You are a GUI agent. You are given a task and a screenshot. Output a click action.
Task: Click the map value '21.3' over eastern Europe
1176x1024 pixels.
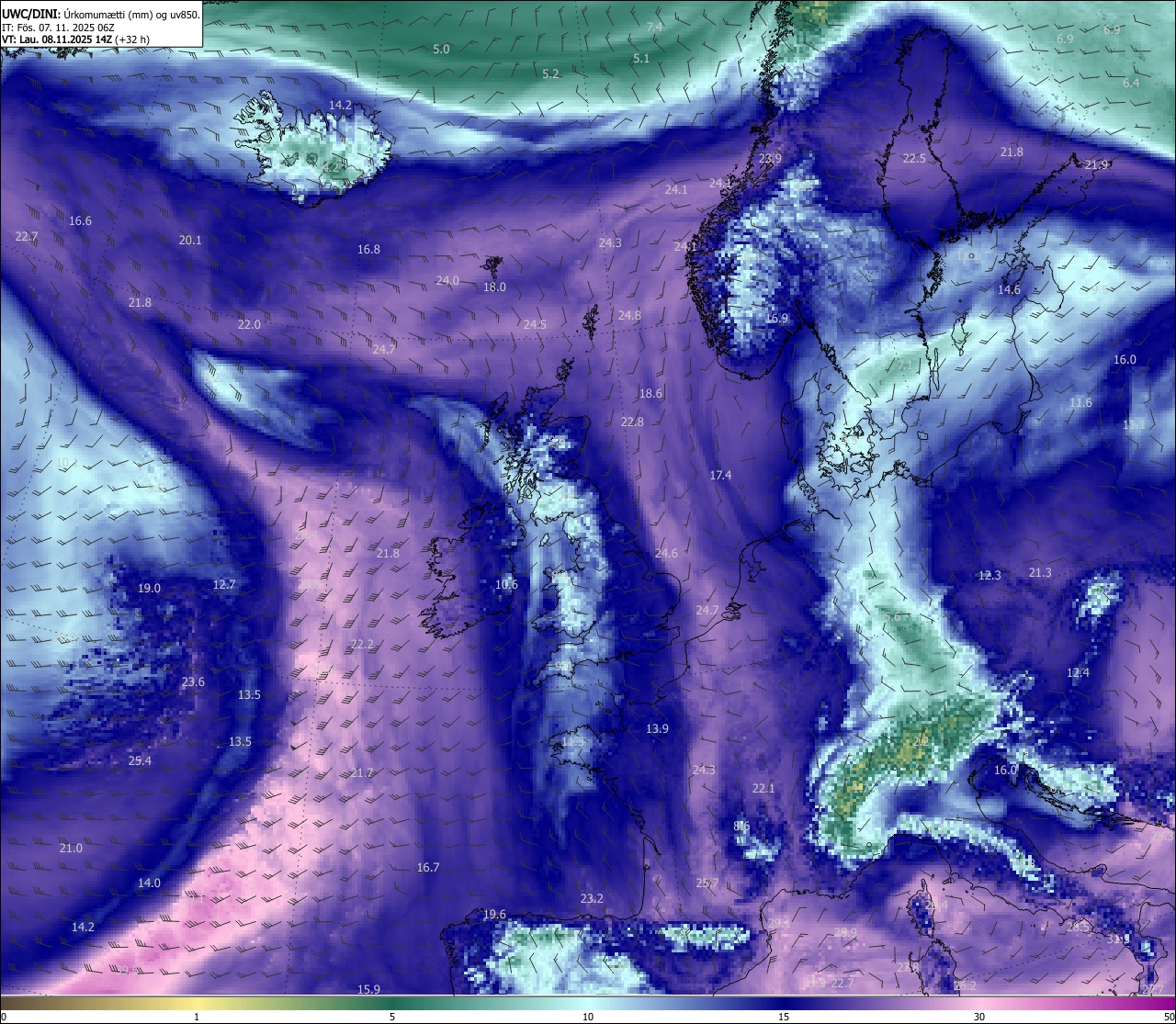1040,573
